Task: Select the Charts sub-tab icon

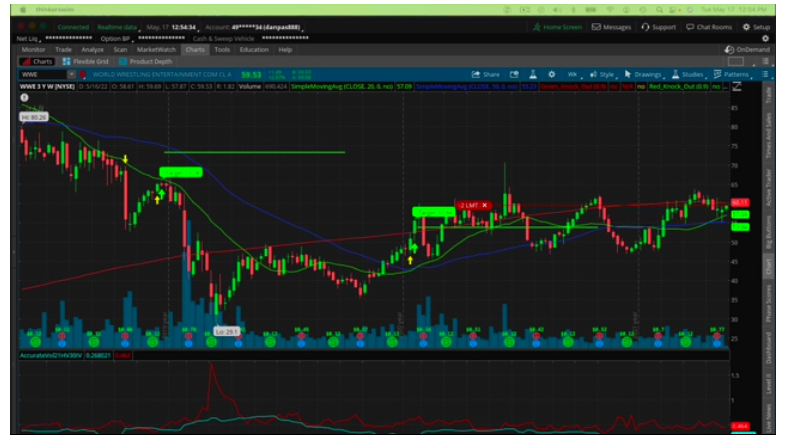Action: click(26, 61)
